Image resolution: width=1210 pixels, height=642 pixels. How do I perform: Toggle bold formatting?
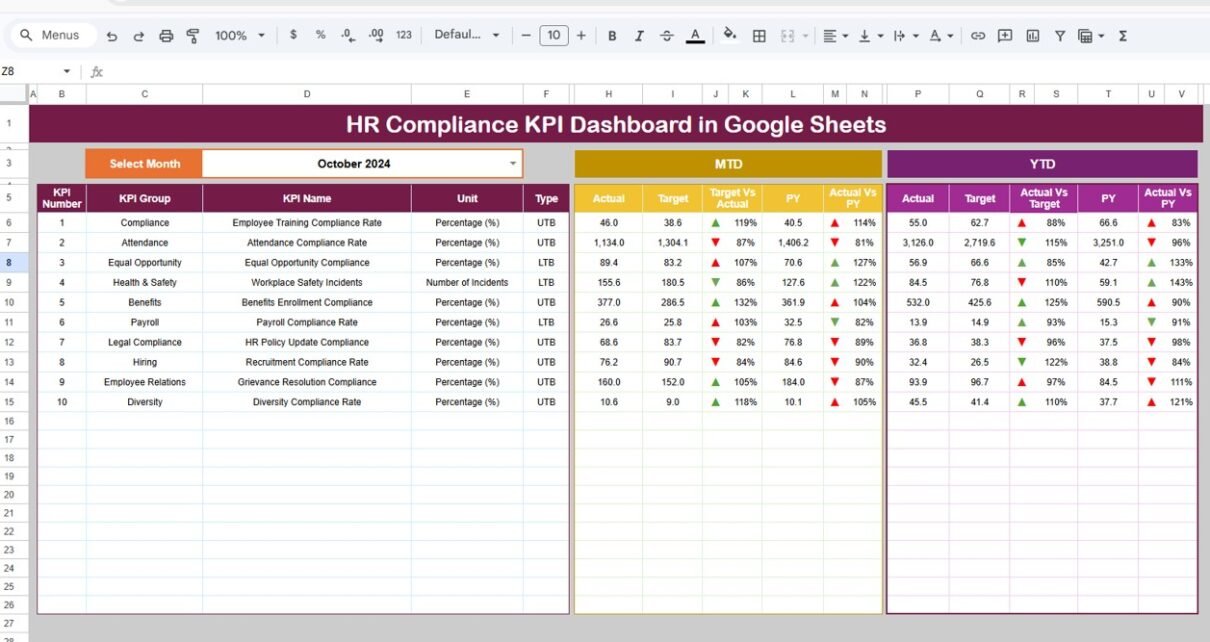point(612,35)
